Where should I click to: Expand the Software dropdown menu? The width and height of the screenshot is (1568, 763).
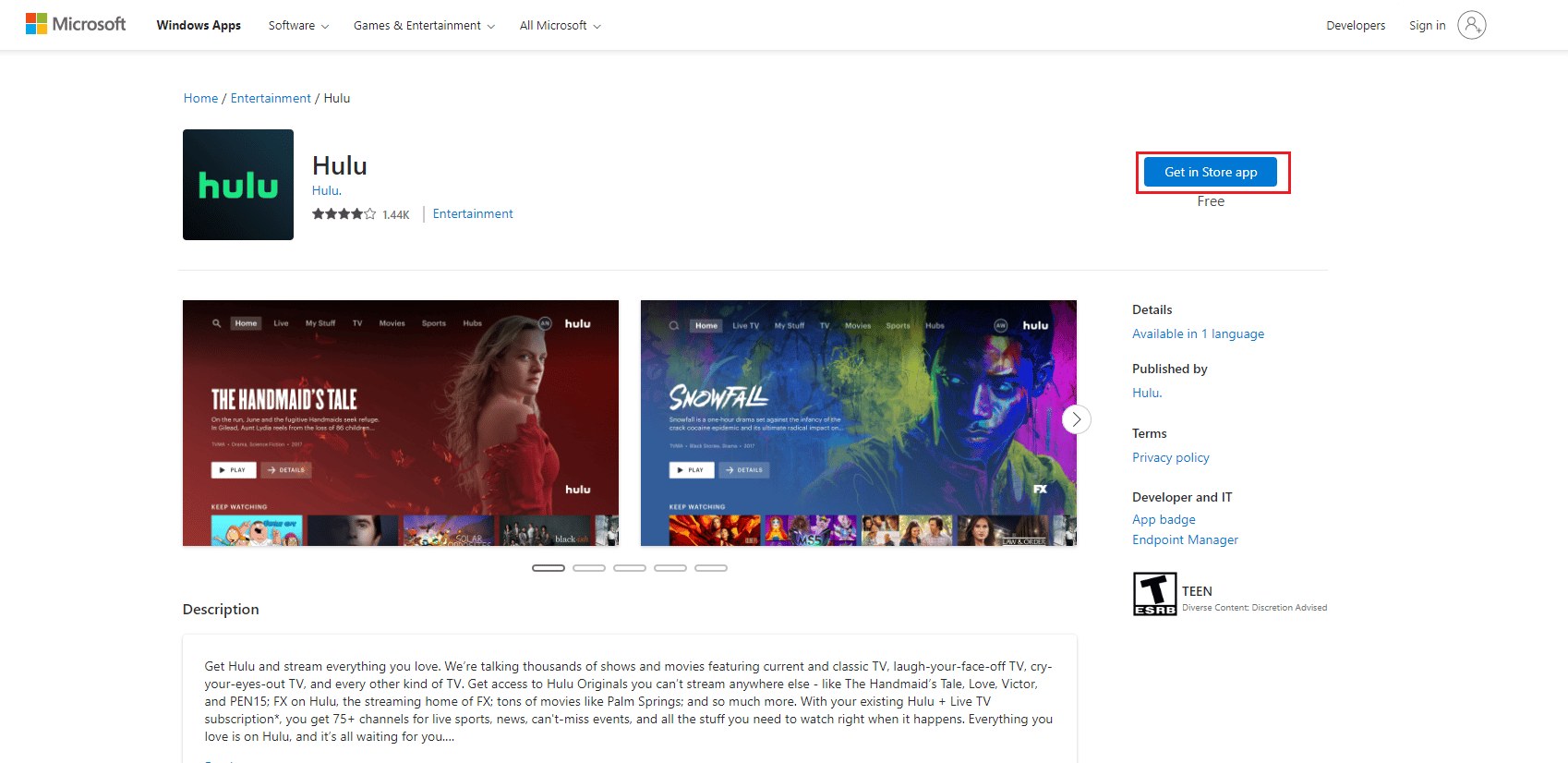(x=298, y=26)
